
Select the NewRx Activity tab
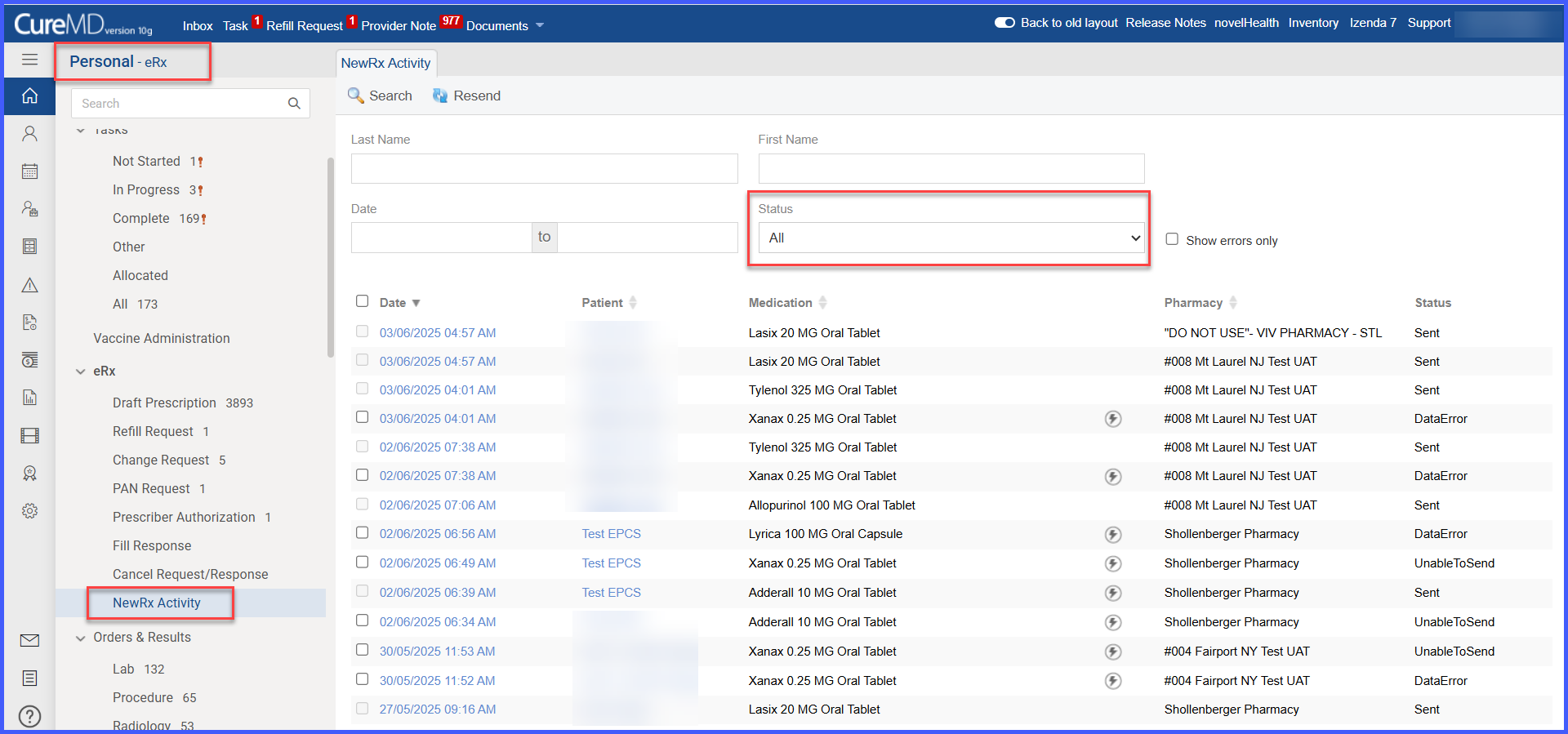[385, 63]
